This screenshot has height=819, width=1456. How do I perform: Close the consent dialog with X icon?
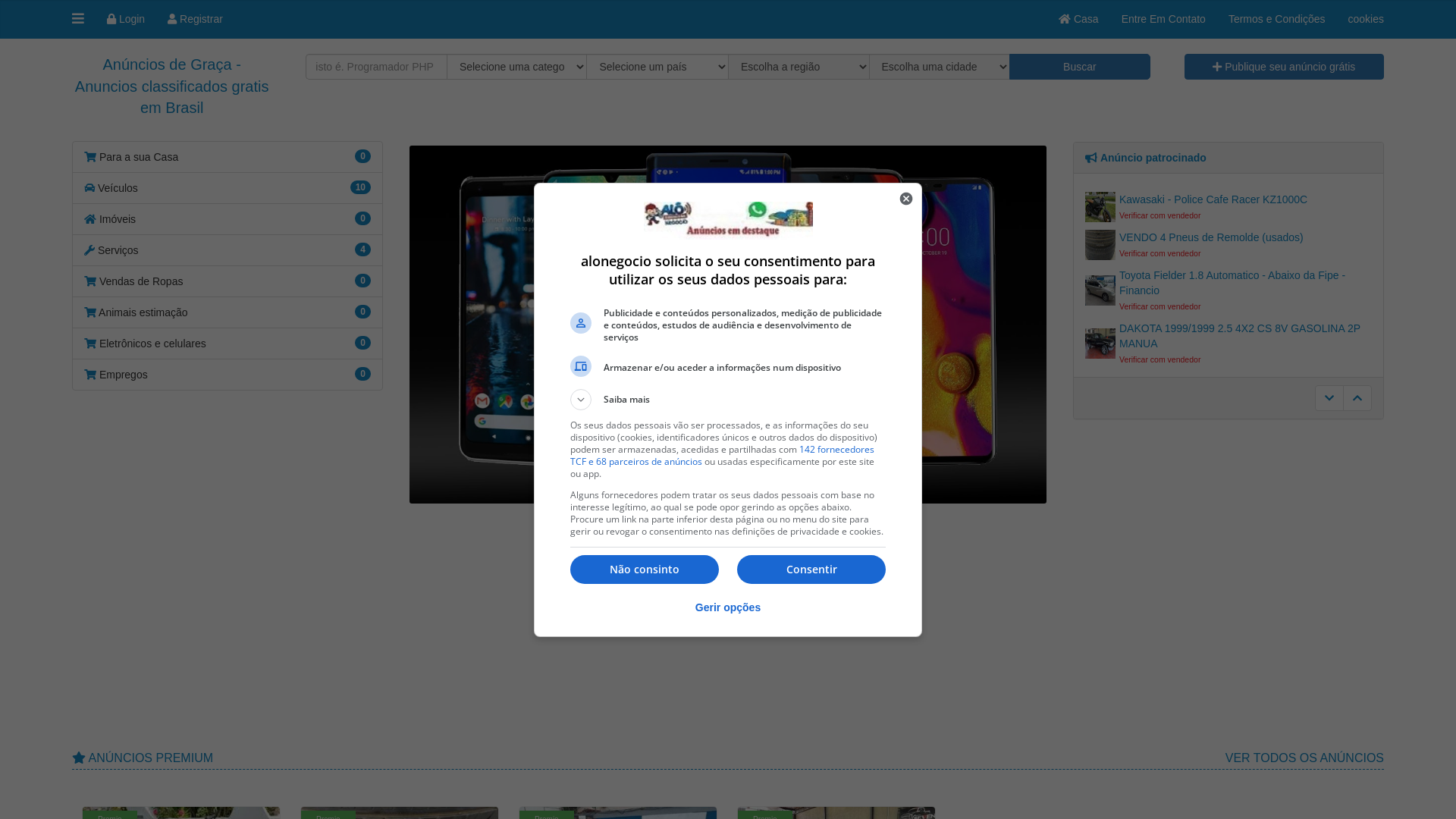(x=906, y=199)
